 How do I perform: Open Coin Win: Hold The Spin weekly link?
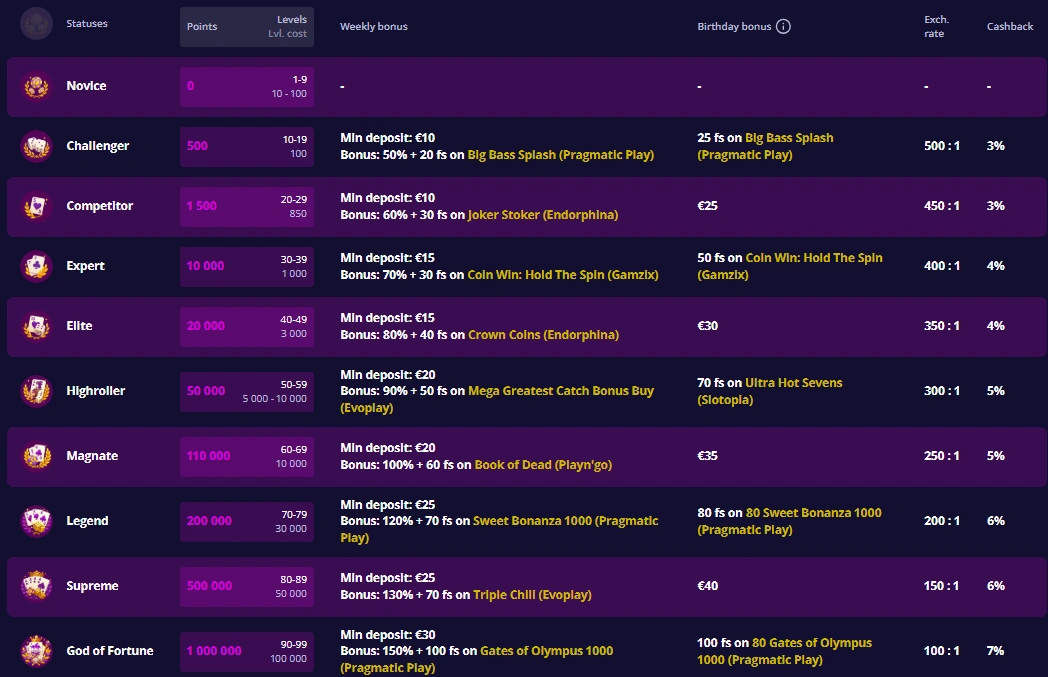(x=563, y=275)
